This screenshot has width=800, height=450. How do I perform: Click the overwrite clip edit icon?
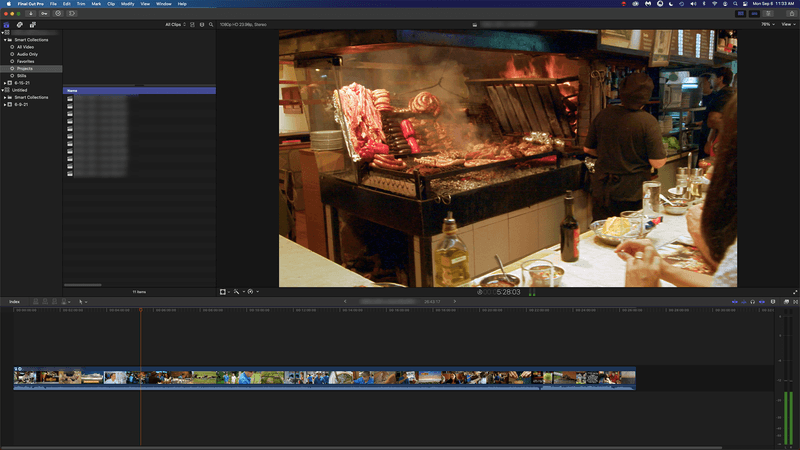click(x=65, y=302)
